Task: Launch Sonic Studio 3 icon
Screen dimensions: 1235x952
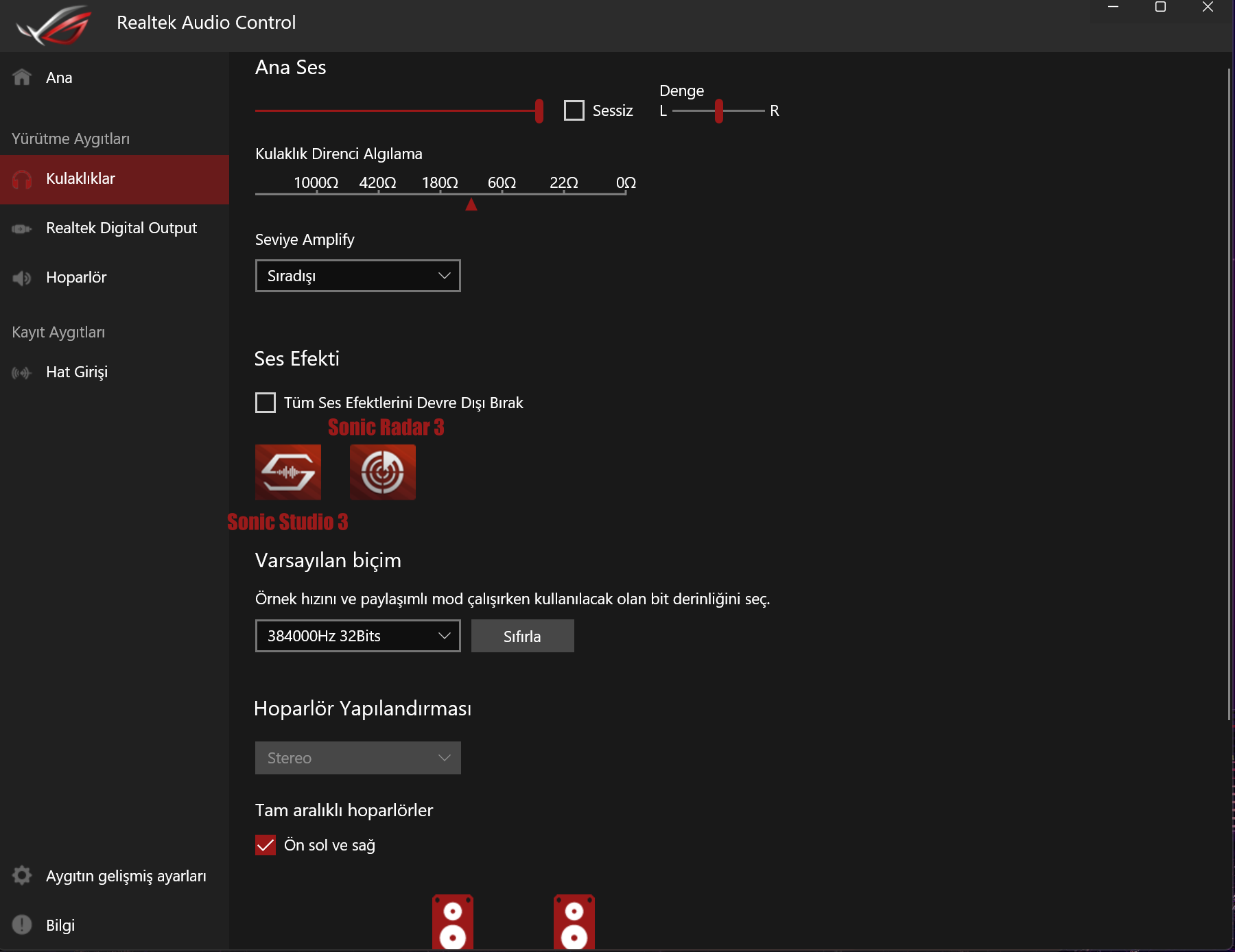Action: 288,472
